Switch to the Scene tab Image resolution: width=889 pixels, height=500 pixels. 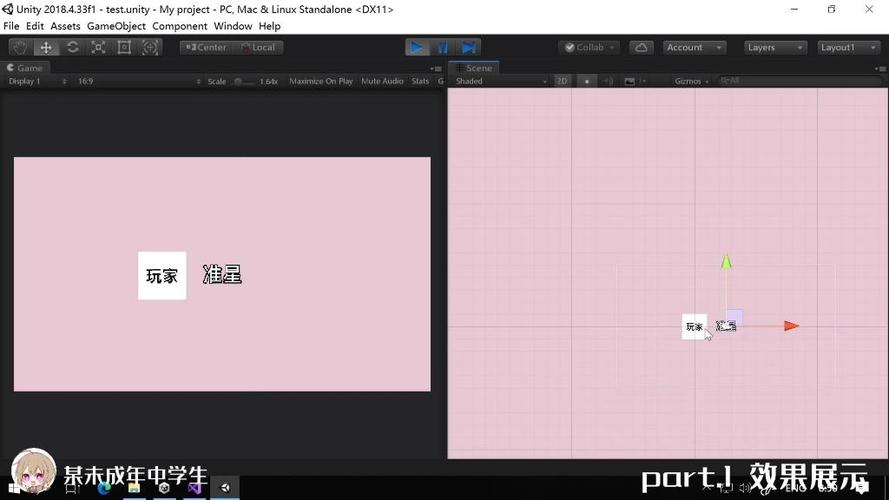coord(474,68)
